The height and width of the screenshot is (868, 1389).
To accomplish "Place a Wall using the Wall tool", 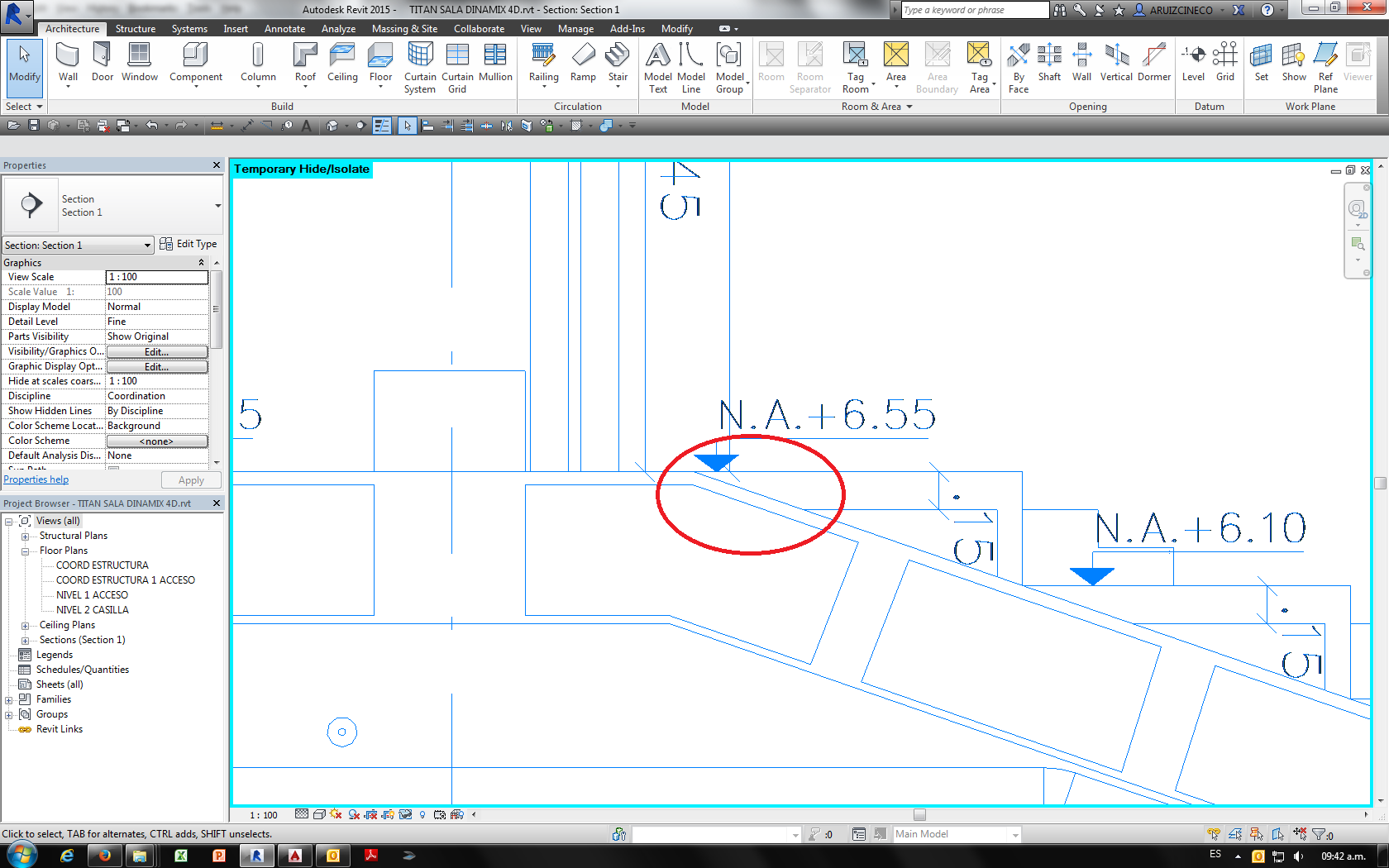I will (67, 62).
